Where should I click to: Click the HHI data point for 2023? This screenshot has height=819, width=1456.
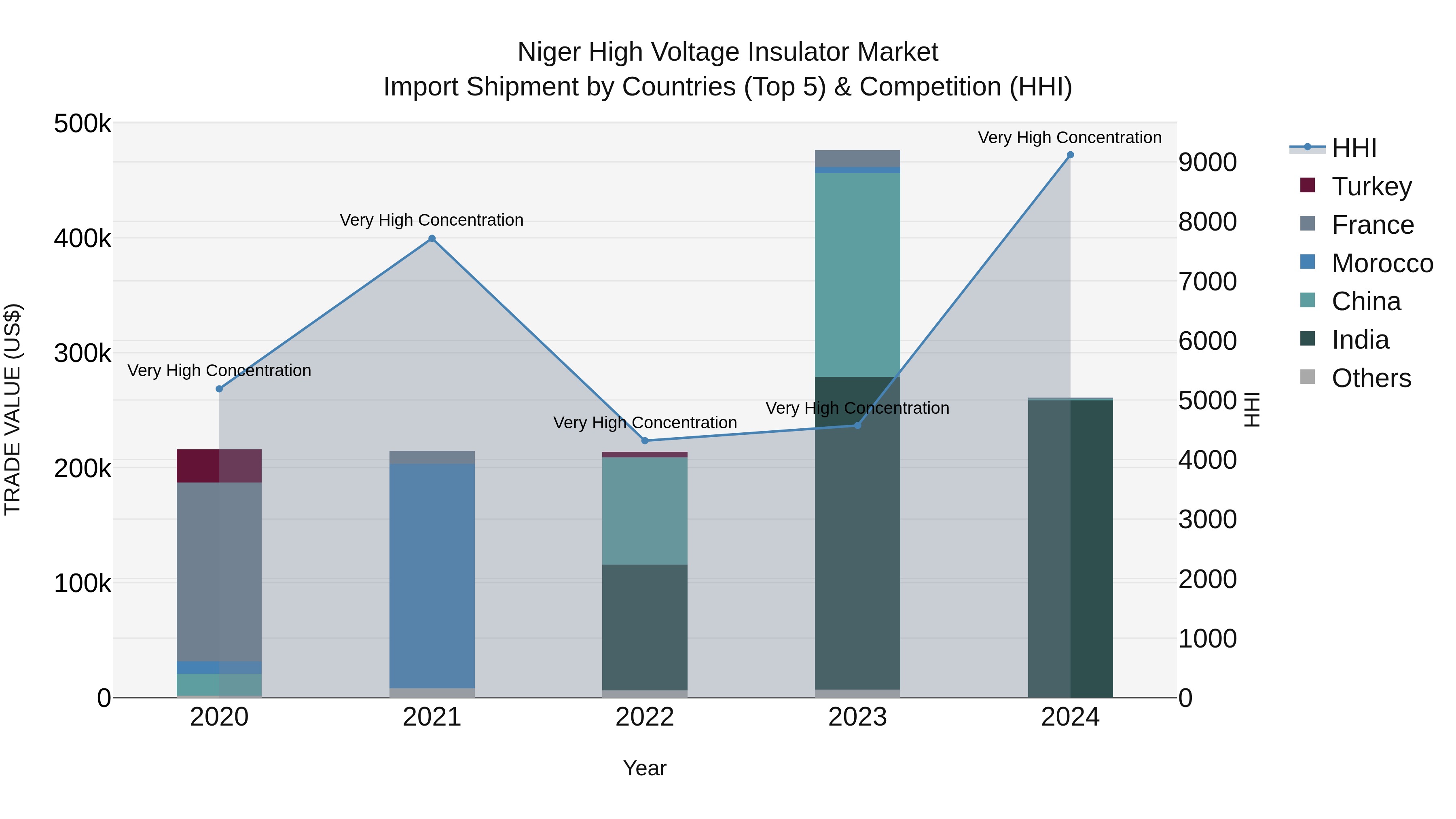click(857, 425)
